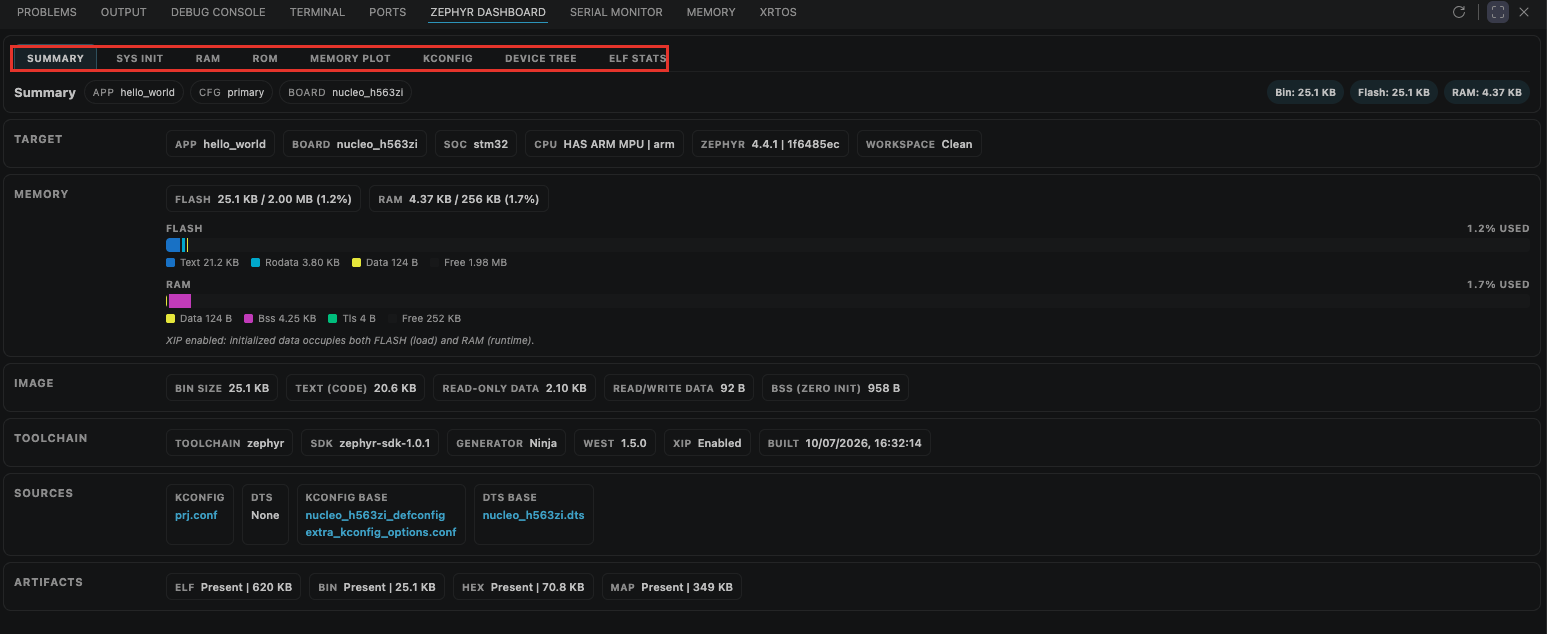Select the SUMMARY dashboard tab
The height and width of the screenshot is (634, 1547).
55,58
